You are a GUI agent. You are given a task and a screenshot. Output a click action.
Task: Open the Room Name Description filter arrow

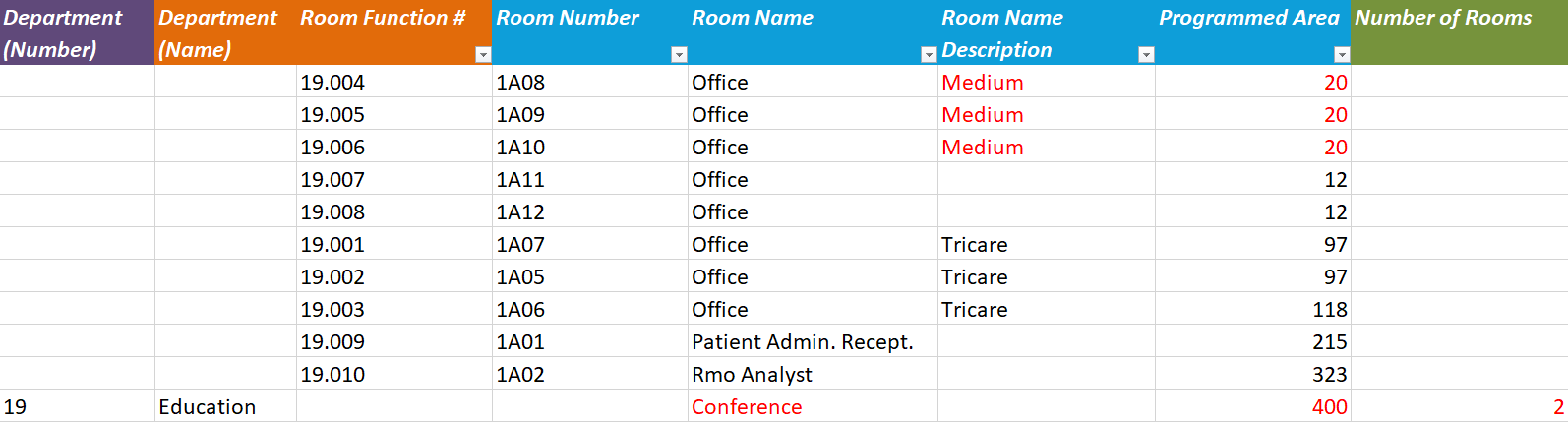1145,55
